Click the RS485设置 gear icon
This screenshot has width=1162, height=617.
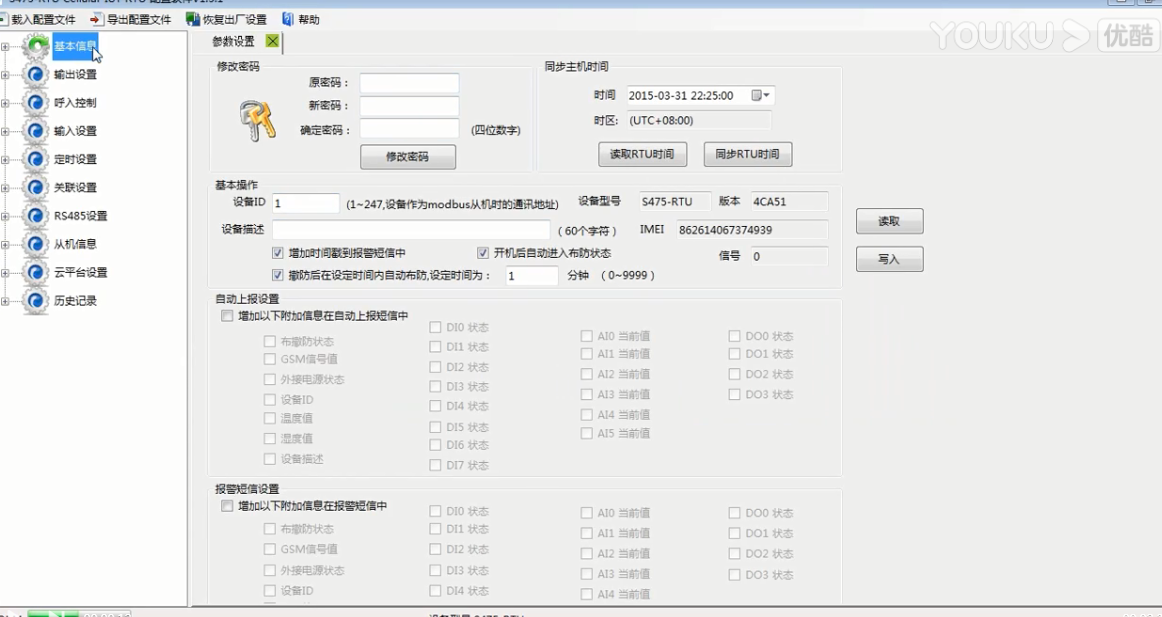[x=36, y=216]
